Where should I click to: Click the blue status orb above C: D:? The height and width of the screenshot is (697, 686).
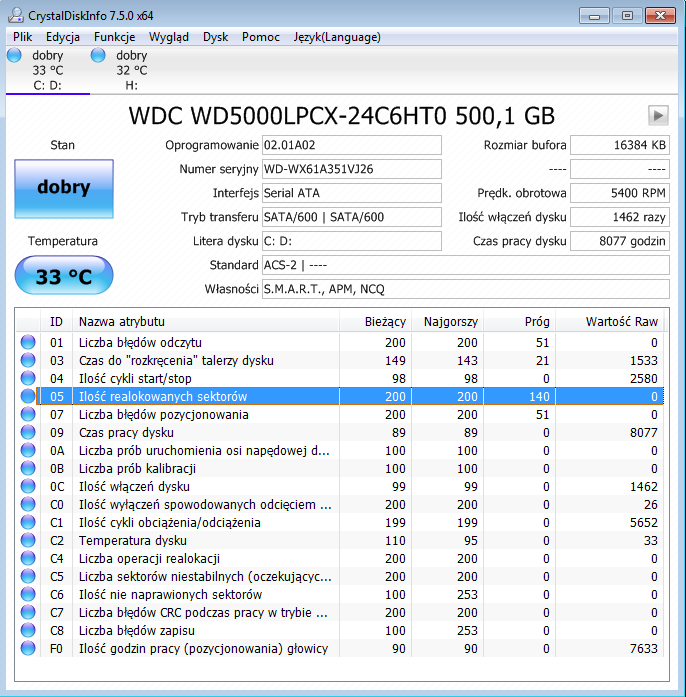coord(14,55)
